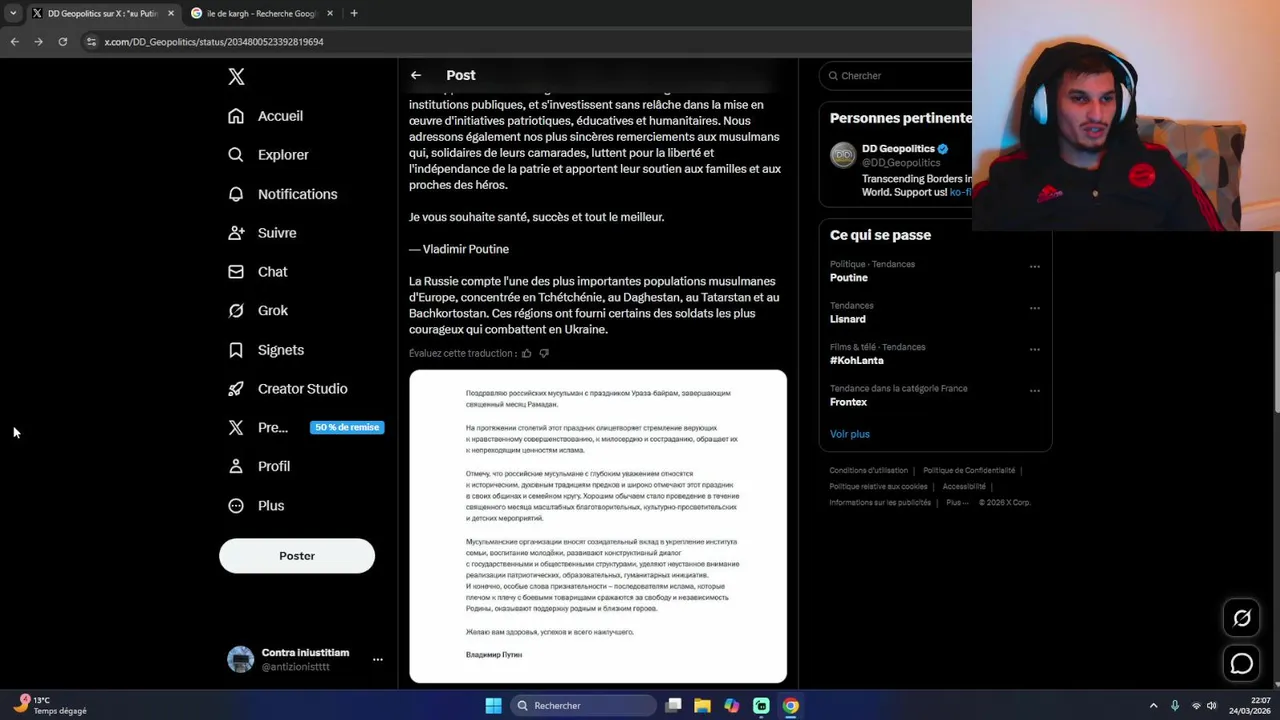Screen dimensions: 1280x720
Task: Open Informations sur les publicités link
Action: point(880,502)
